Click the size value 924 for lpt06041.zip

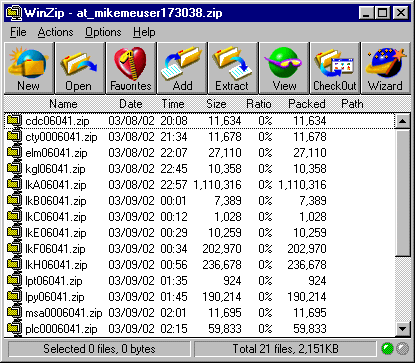(x=232, y=281)
